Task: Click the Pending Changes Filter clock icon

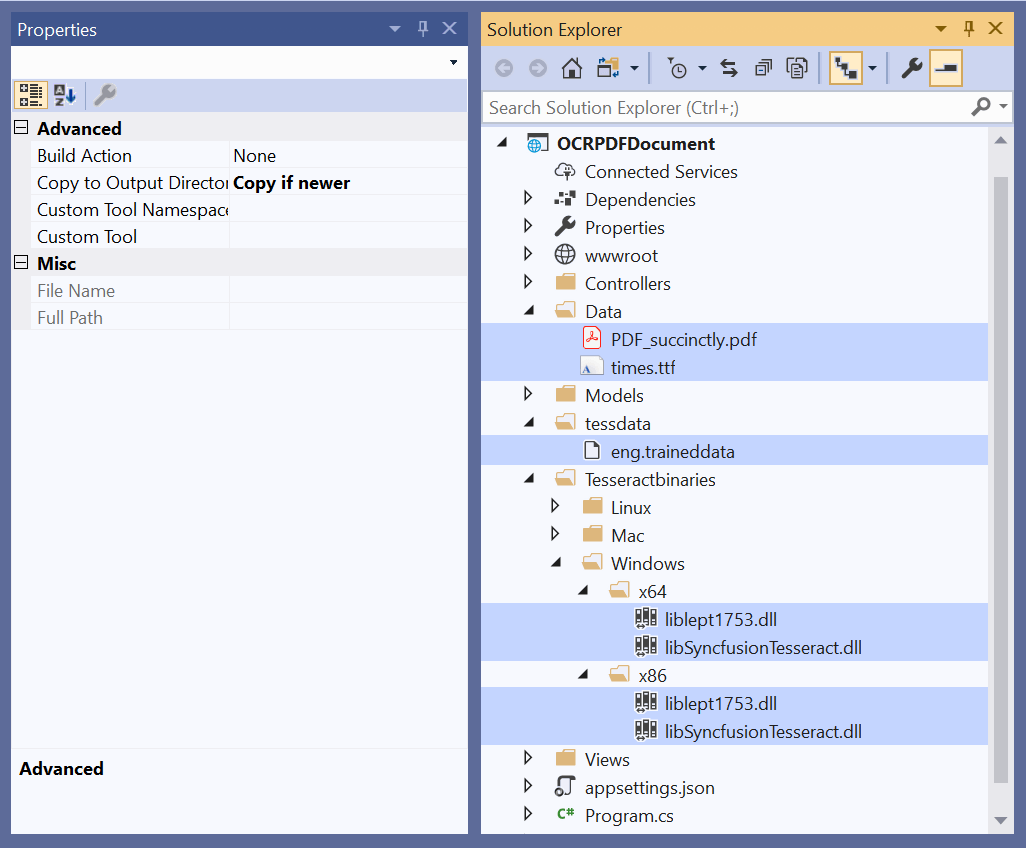Action: tap(678, 68)
